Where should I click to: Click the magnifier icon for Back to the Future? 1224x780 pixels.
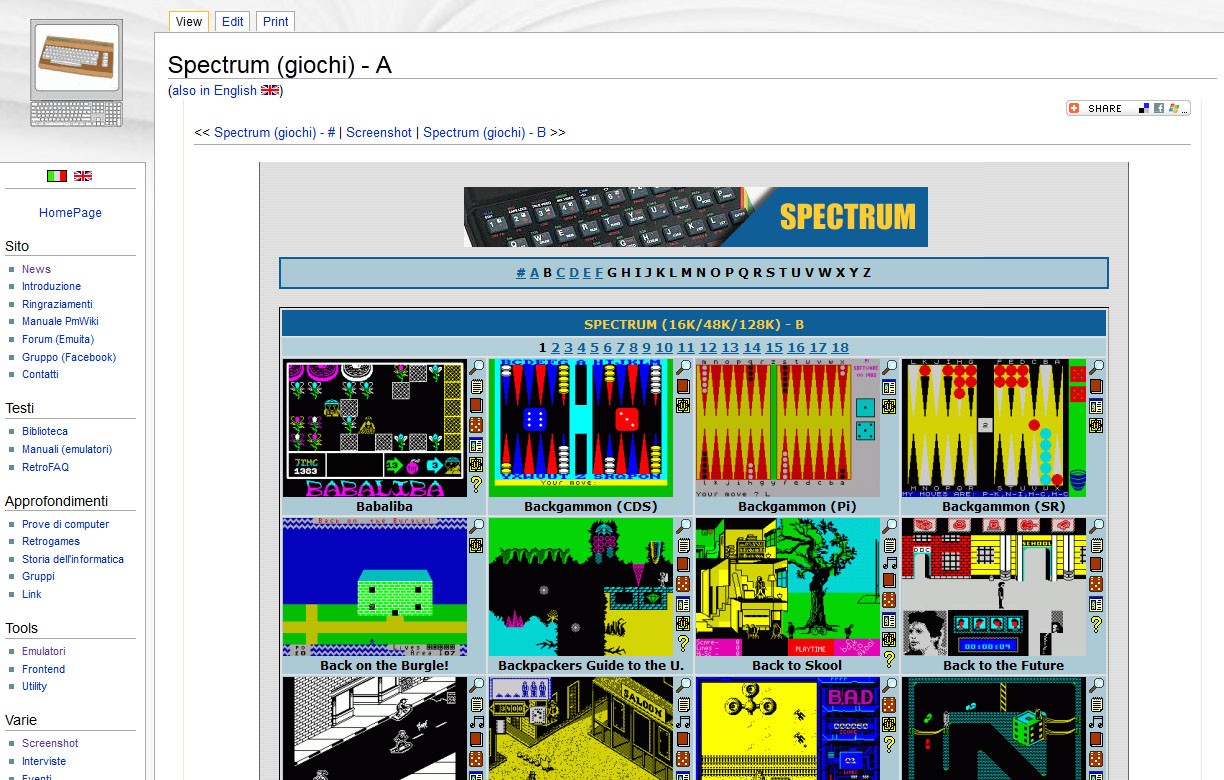click(1096, 526)
